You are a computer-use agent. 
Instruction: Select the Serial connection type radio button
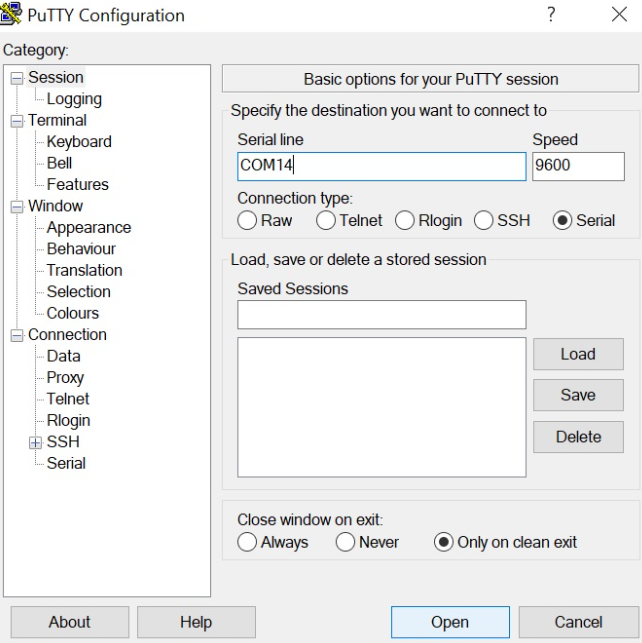(562, 220)
